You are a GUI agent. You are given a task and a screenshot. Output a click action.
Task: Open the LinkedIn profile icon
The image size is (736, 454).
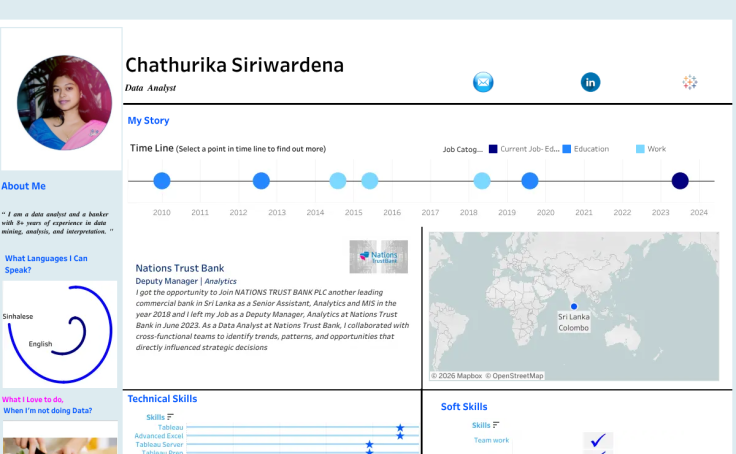[x=590, y=82]
